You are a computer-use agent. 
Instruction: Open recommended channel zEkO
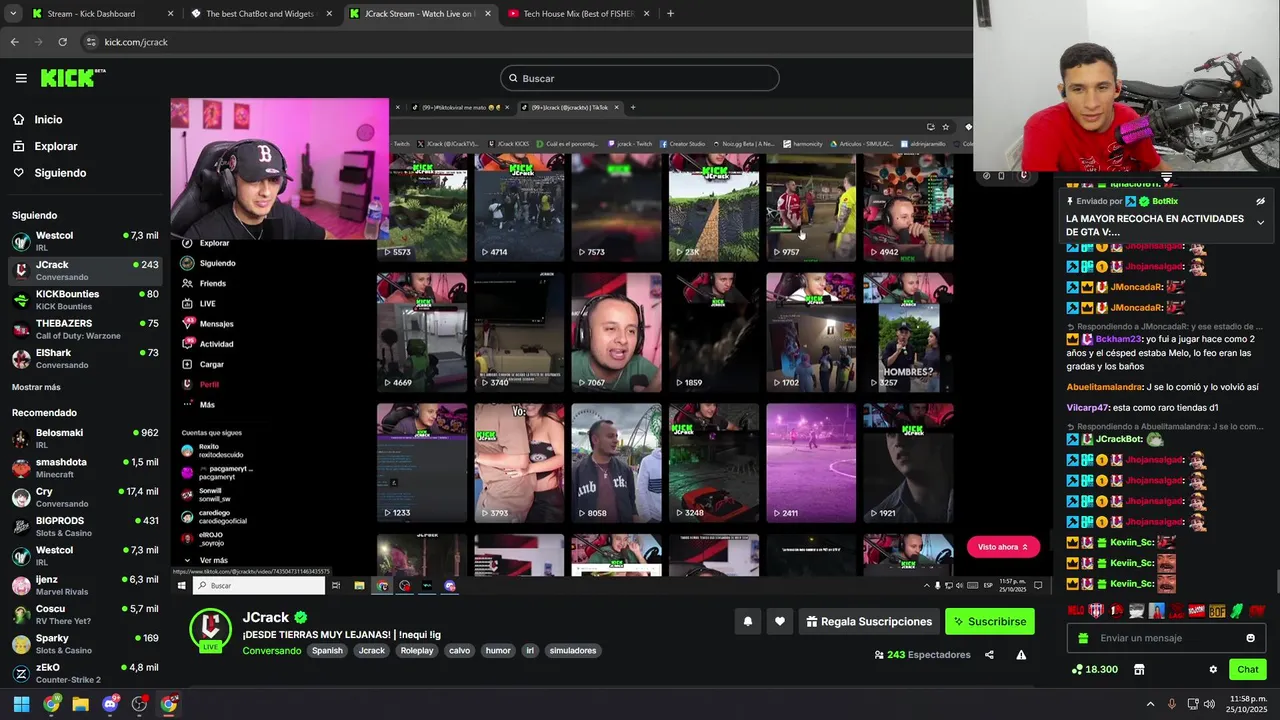(x=85, y=673)
